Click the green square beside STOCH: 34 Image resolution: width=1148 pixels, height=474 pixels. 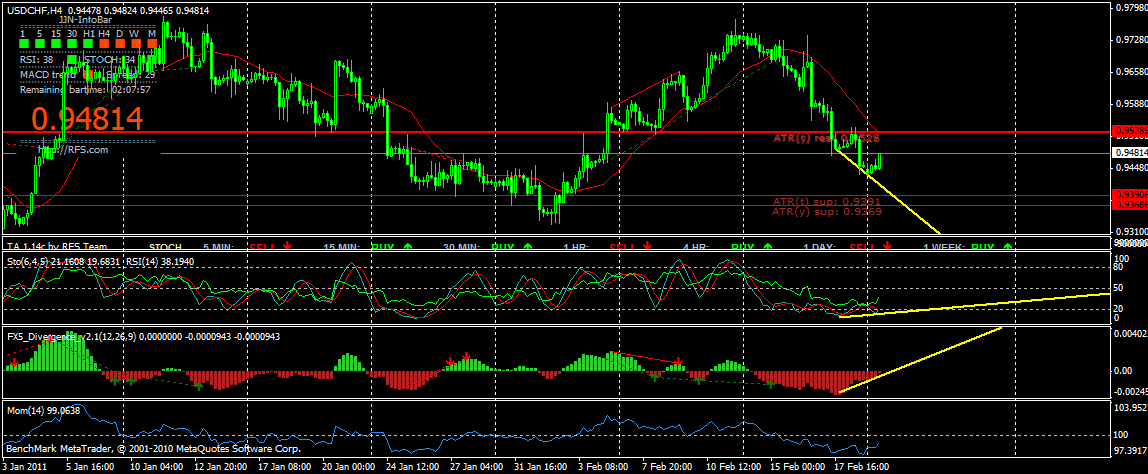coord(152,59)
